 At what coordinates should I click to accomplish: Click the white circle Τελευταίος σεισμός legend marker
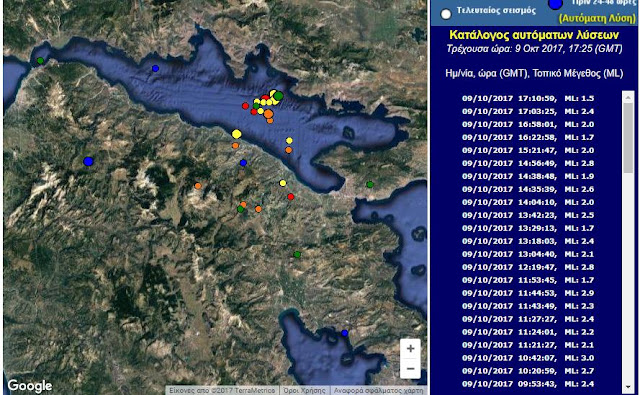coord(446,14)
